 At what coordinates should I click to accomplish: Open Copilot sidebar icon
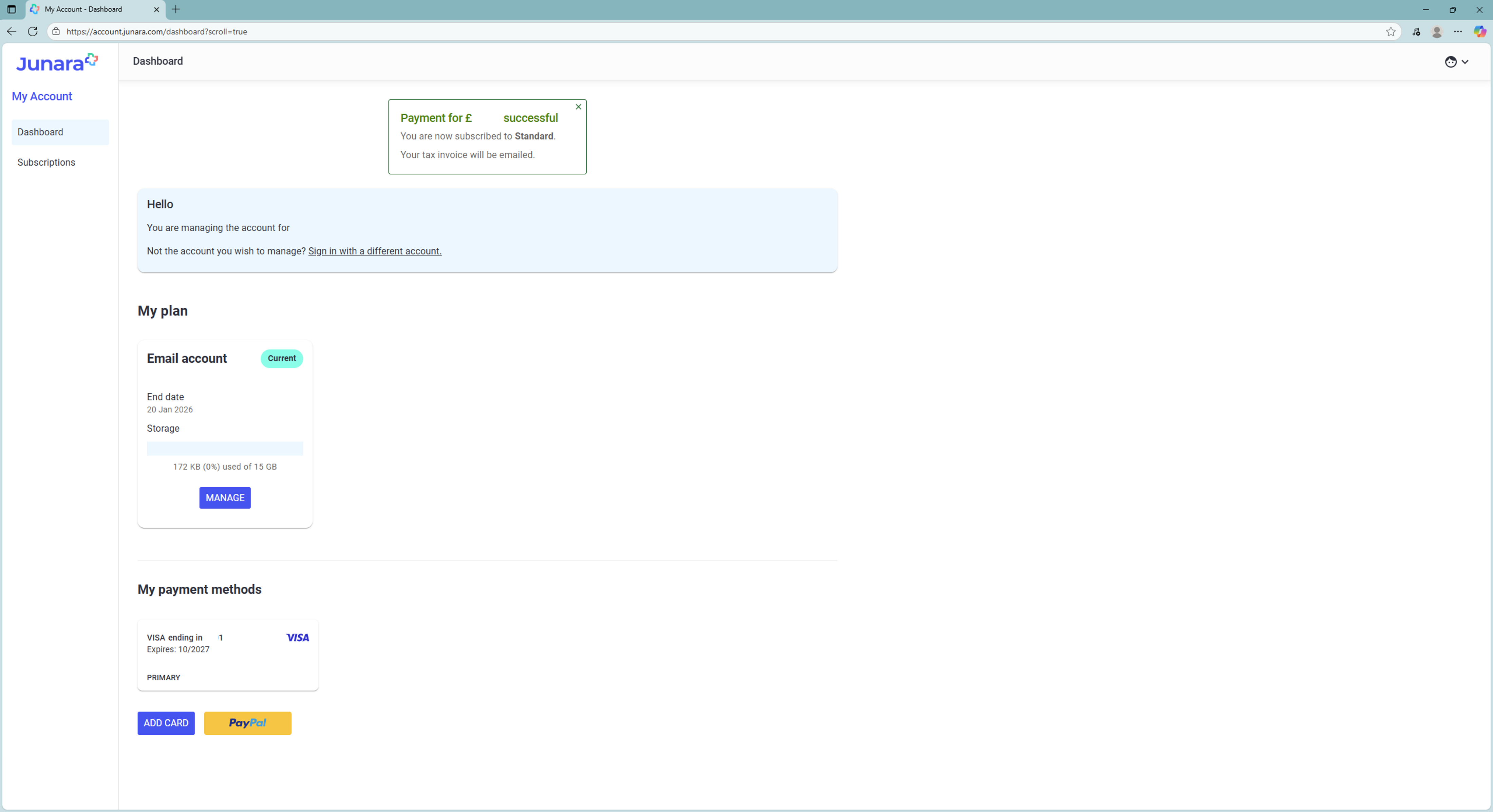pos(1480,31)
